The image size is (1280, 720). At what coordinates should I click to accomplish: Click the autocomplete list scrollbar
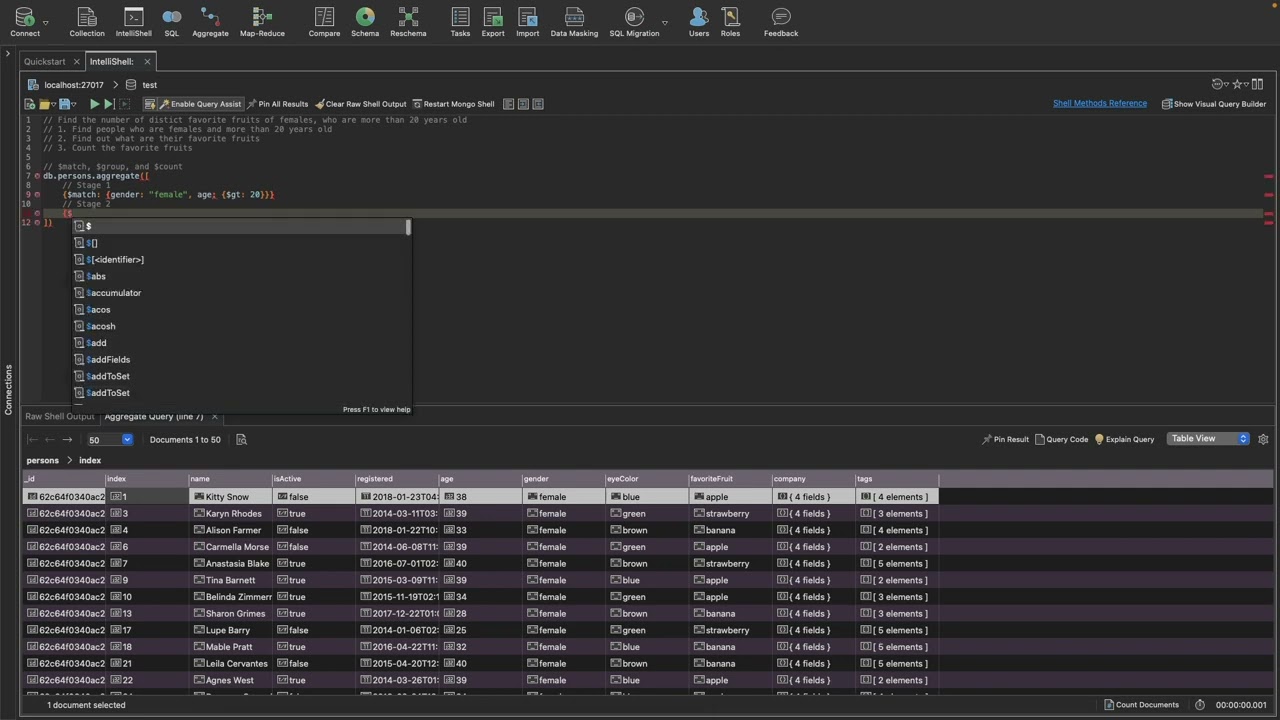pyautogui.click(x=408, y=228)
